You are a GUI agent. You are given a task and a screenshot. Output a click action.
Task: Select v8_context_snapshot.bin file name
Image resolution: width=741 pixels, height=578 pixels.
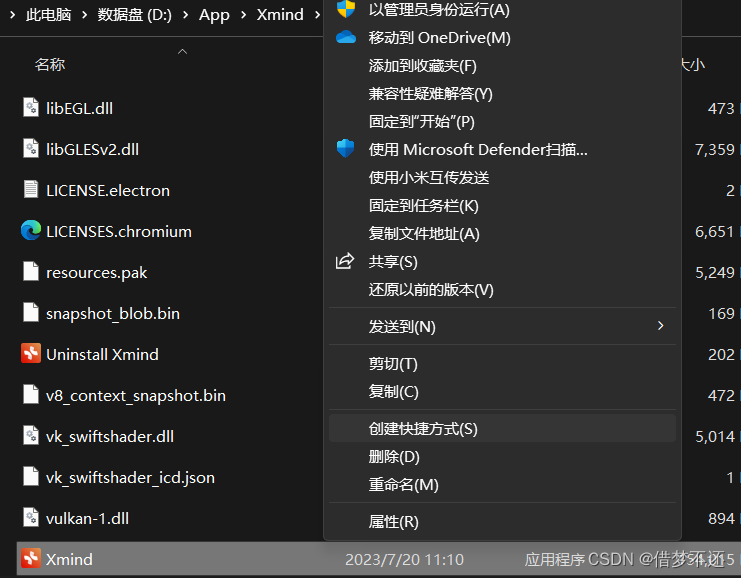pyautogui.click(x=136, y=396)
